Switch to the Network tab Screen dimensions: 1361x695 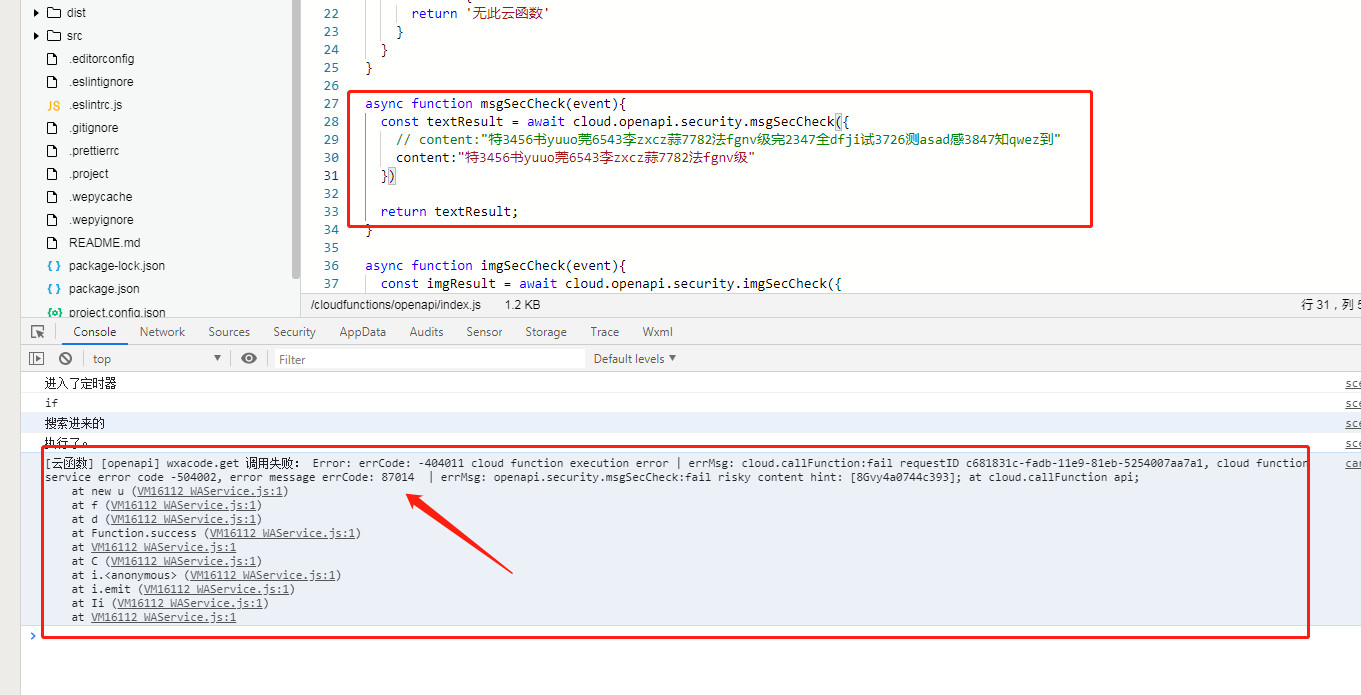click(162, 332)
